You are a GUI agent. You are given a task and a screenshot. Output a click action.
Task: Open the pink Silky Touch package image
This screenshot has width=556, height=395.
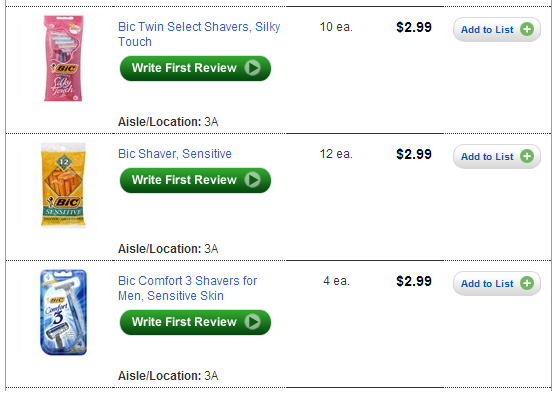tap(63, 58)
